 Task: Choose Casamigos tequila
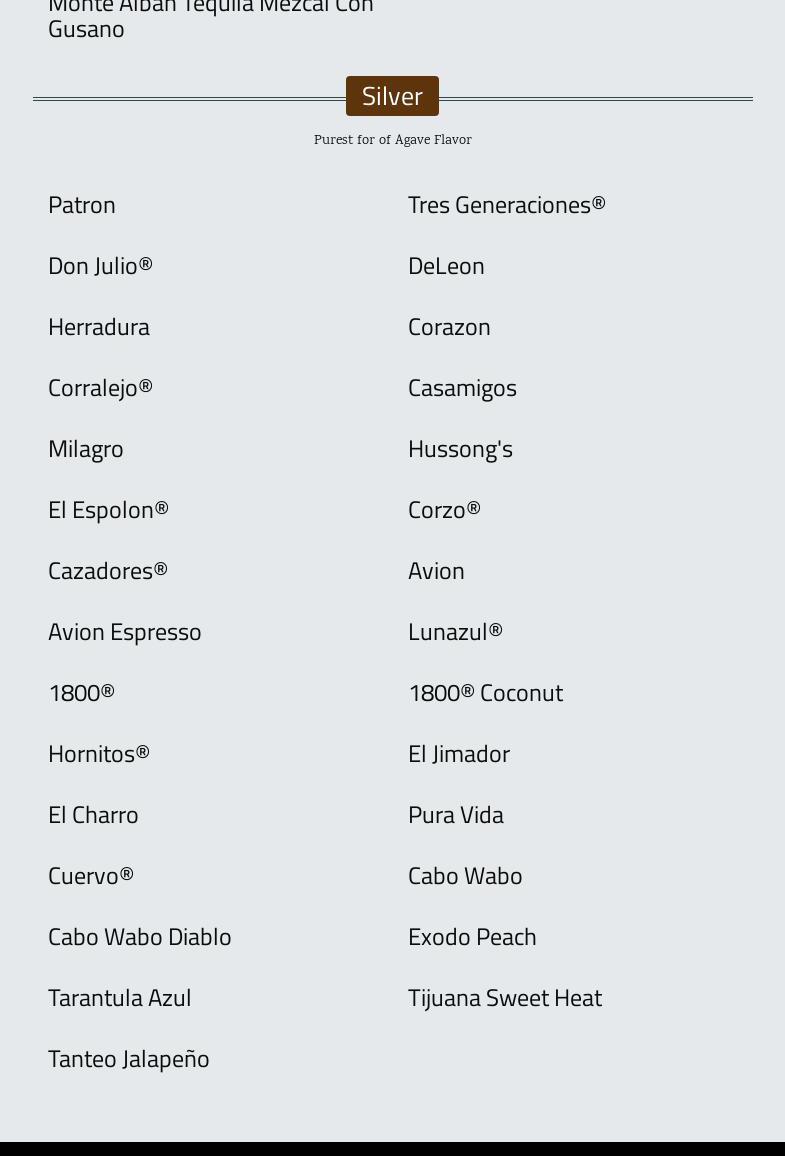click(x=462, y=388)
